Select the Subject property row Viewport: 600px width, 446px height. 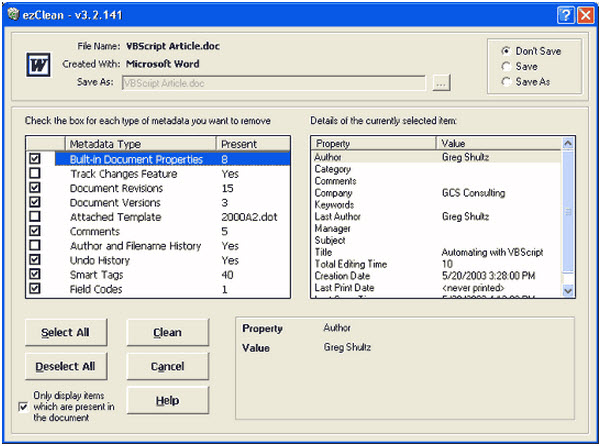point(437,240)
